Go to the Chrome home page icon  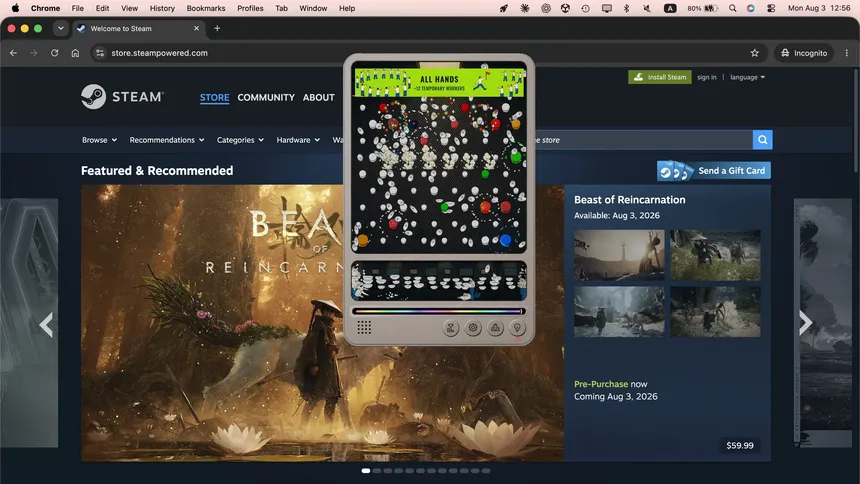[x=75, y=53]
